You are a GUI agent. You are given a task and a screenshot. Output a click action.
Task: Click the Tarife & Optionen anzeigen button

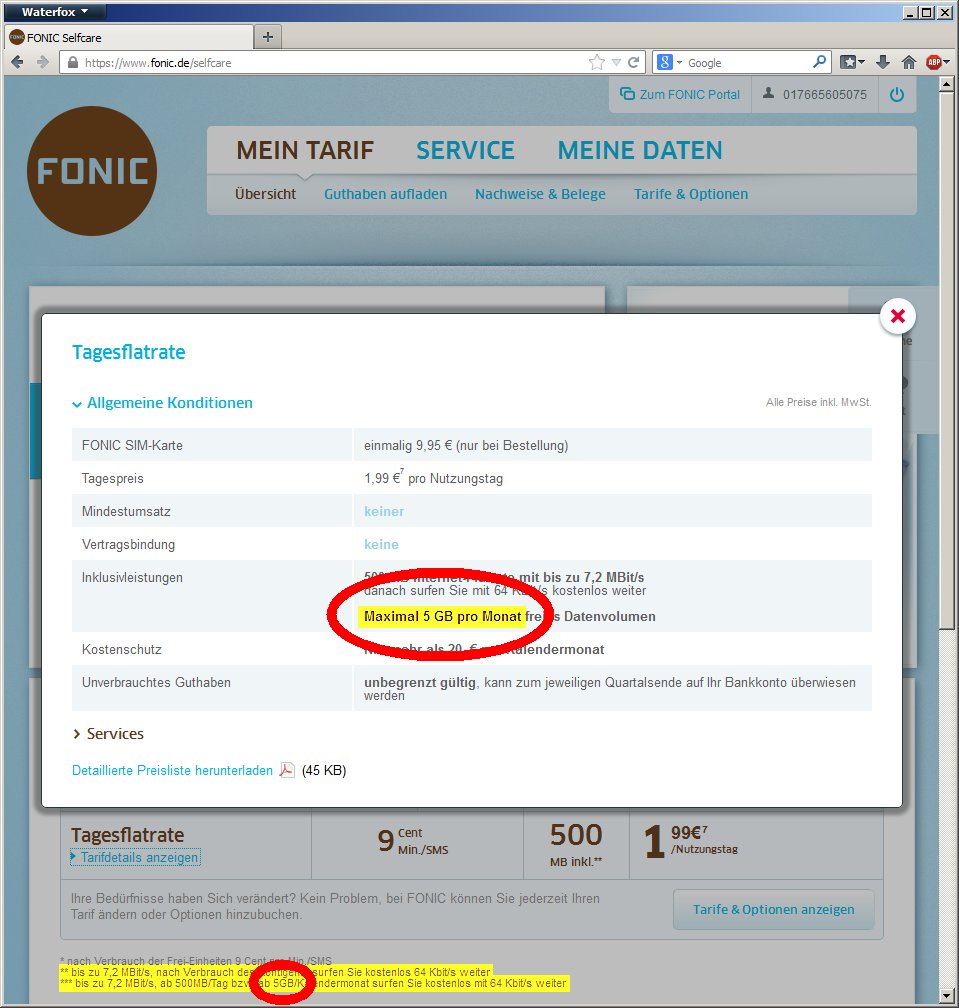[773, 910]
